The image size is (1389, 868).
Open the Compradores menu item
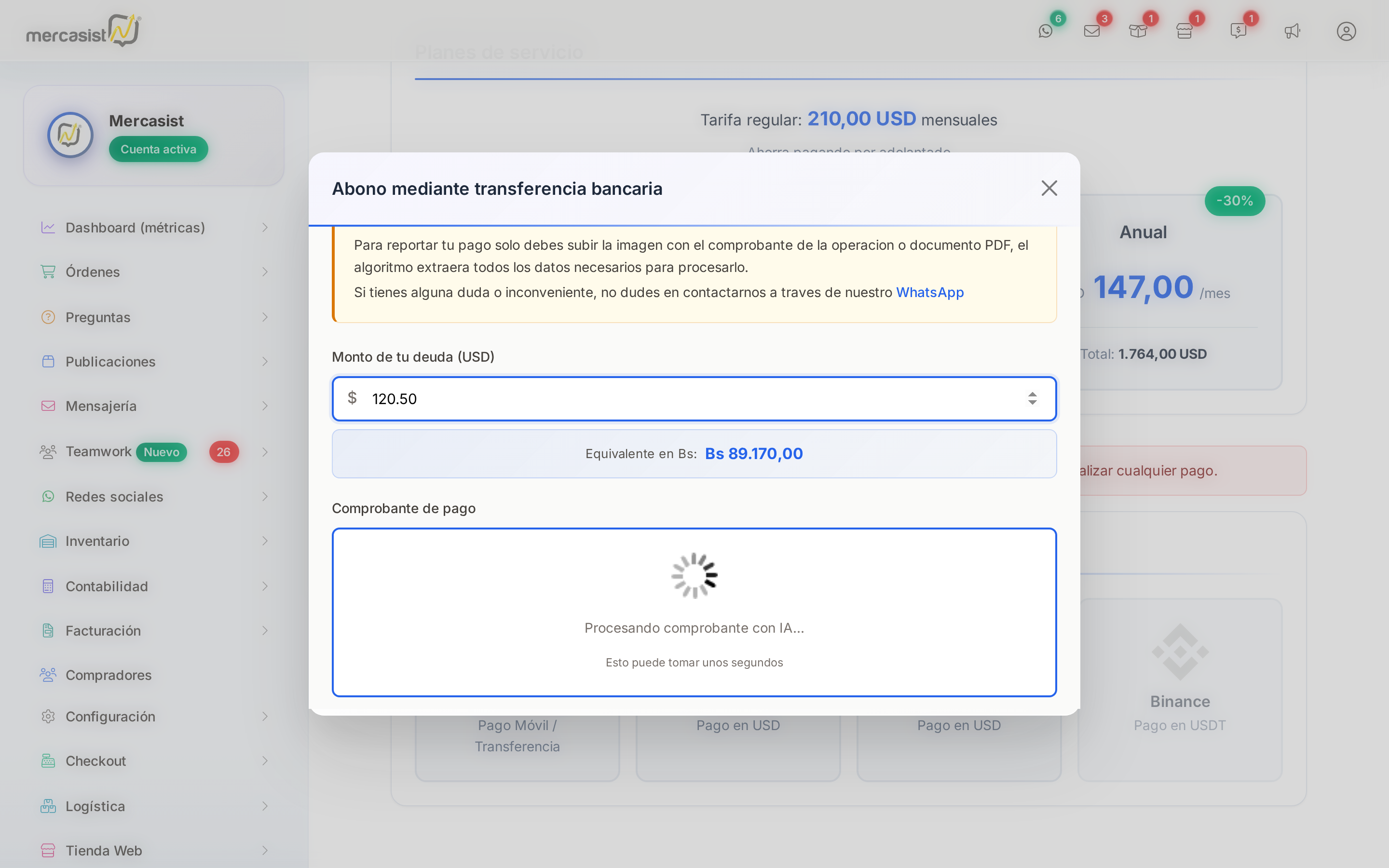point(154,675)
